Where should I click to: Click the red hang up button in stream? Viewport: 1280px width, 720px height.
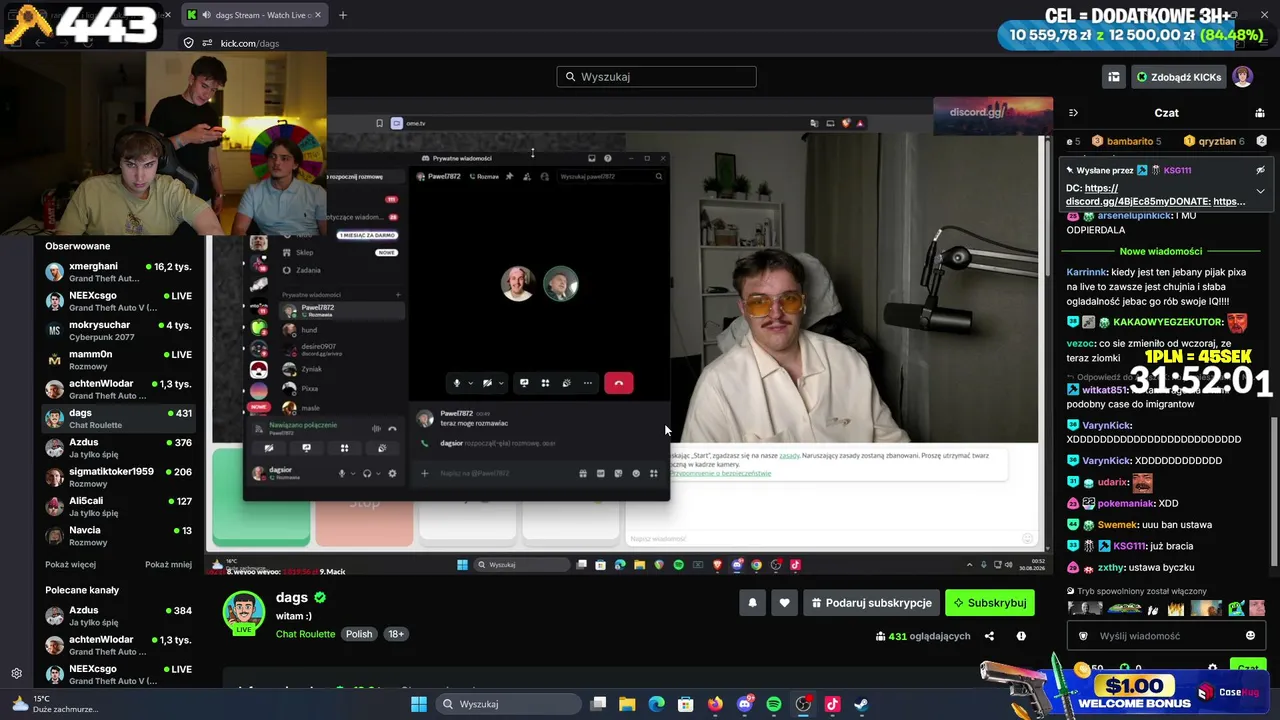pyautogui.click(x=618, y=383)
